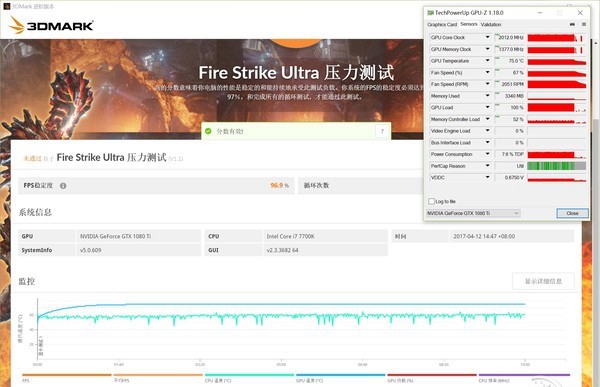Expand the GPU Temperature sensor dropdown
This screenshot has height=387, width=600.
[x=488, y=61]
